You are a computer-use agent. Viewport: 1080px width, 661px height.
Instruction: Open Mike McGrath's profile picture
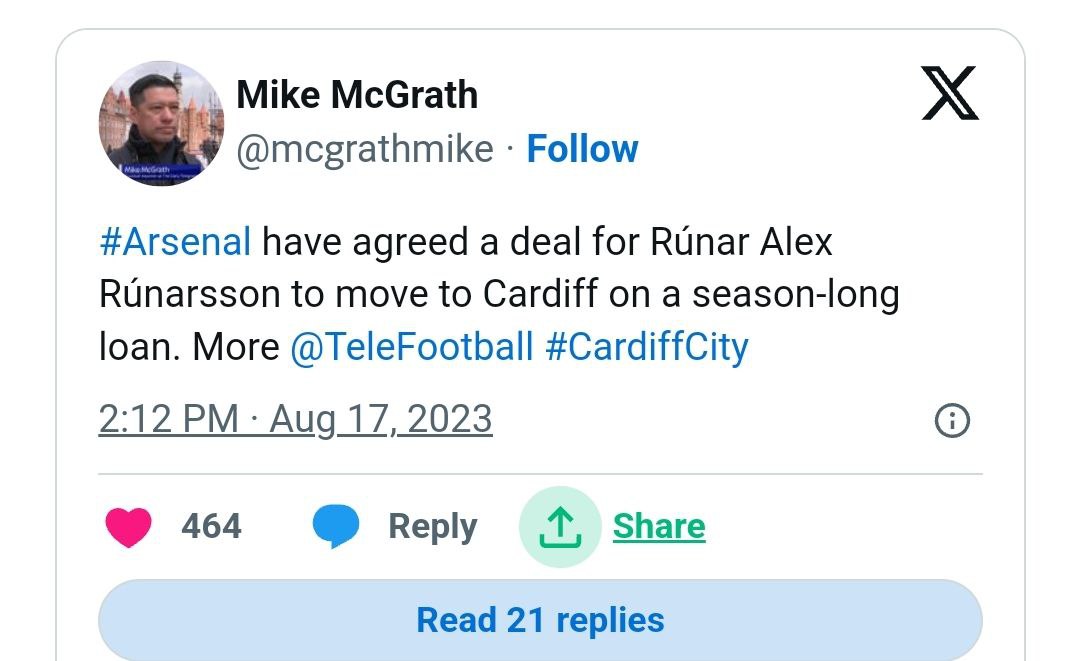pyautogui.click(x=161, y=124)
